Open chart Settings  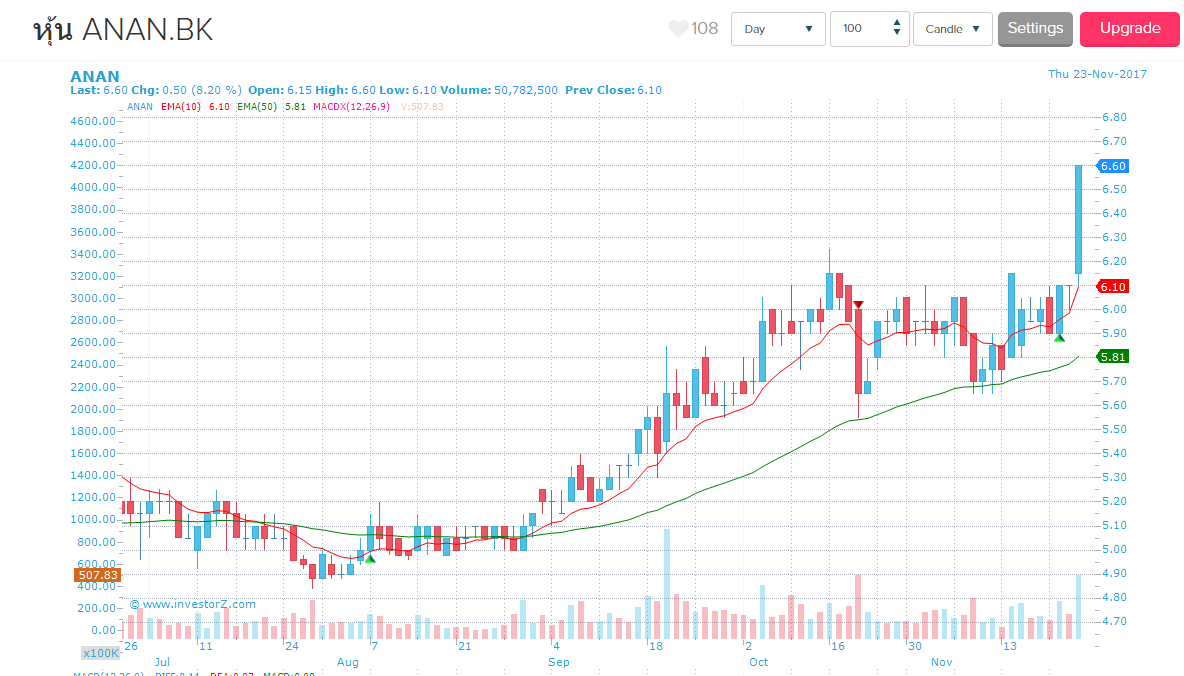click(x=1034, y=29)
